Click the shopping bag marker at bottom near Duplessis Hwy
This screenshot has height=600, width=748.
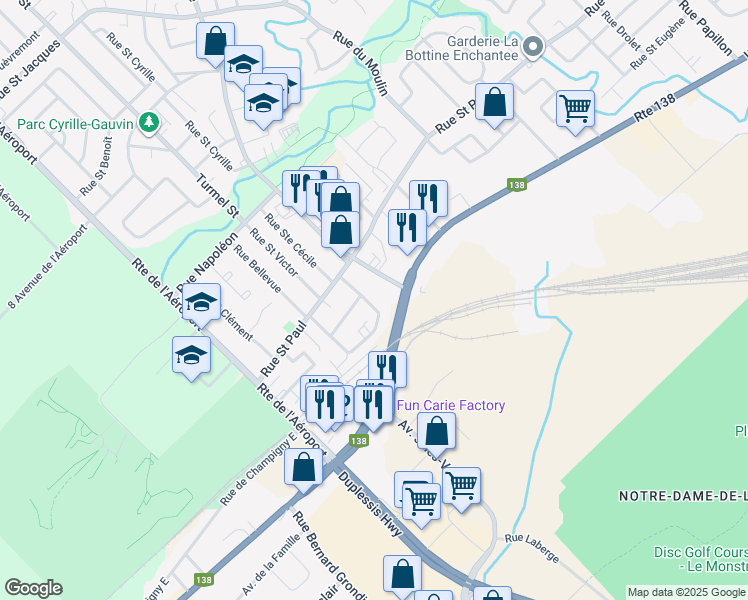402,576
